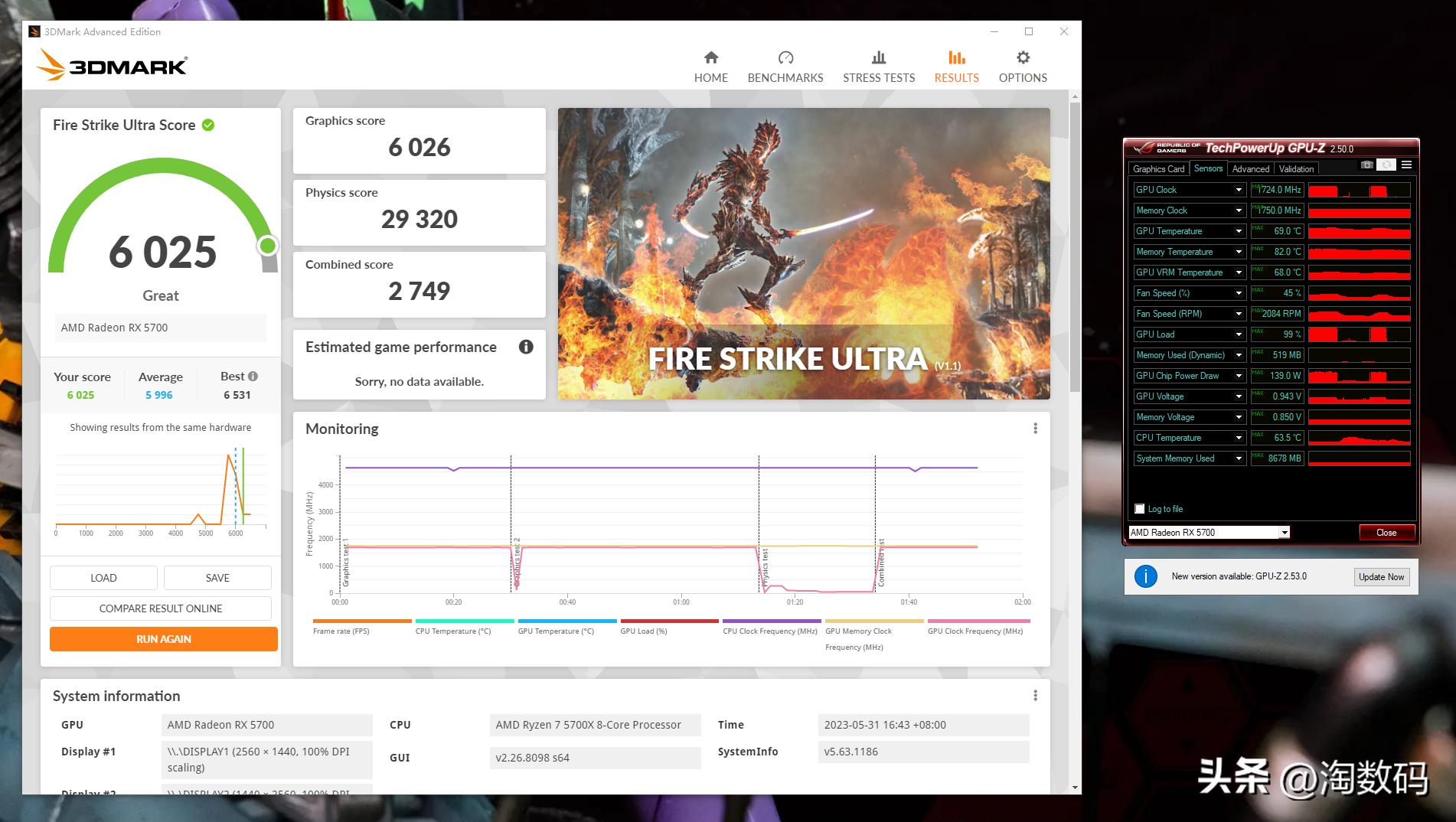Open STRESS TESTS from the top navigation
The width and height of the screenshot is (1456, 822).
point(878,67)
